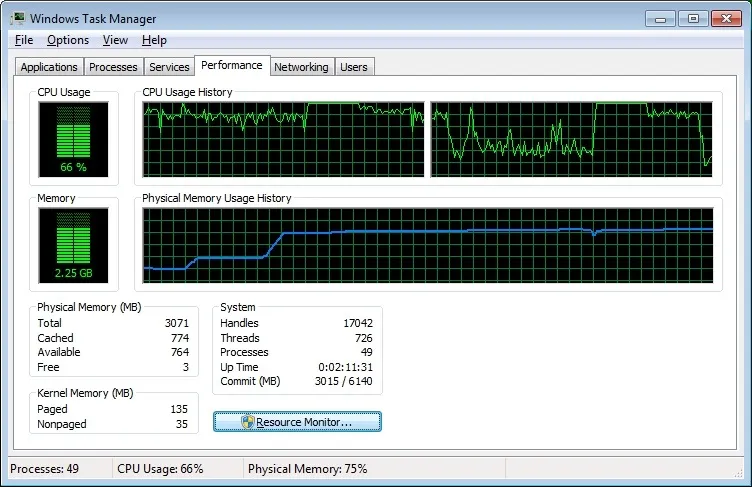Close the Task Manager window
The image size is (752, 487).
[x=727, y=19]
